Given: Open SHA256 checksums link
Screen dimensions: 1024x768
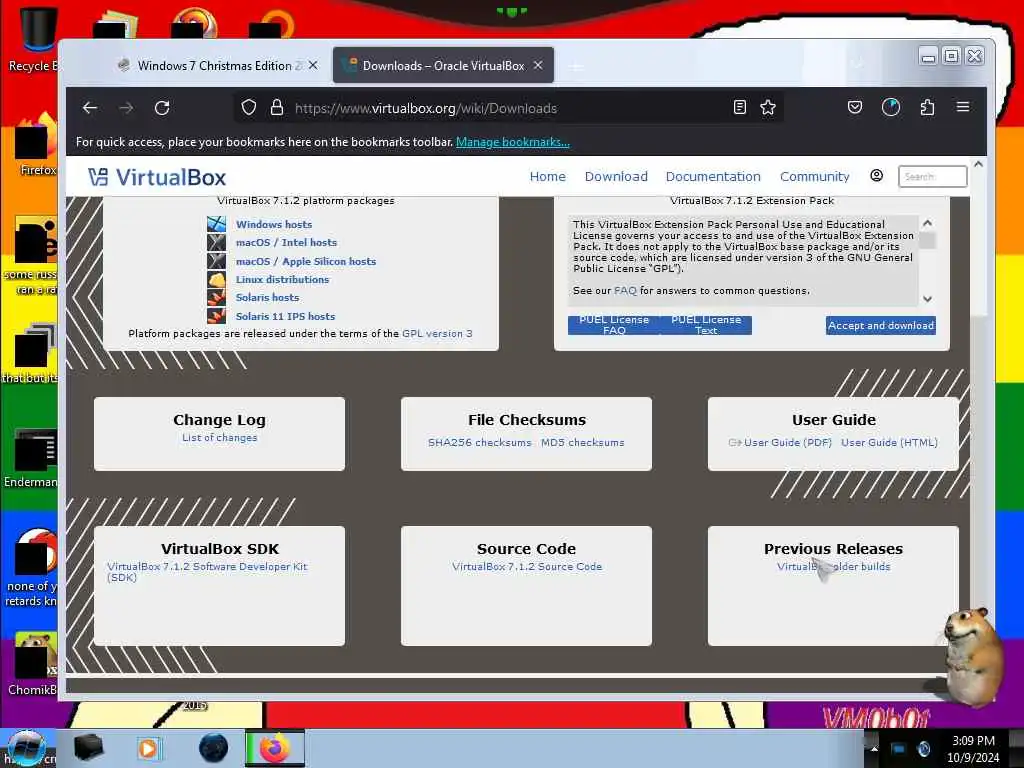Looking at the screenshot, I should coord(479,442).
